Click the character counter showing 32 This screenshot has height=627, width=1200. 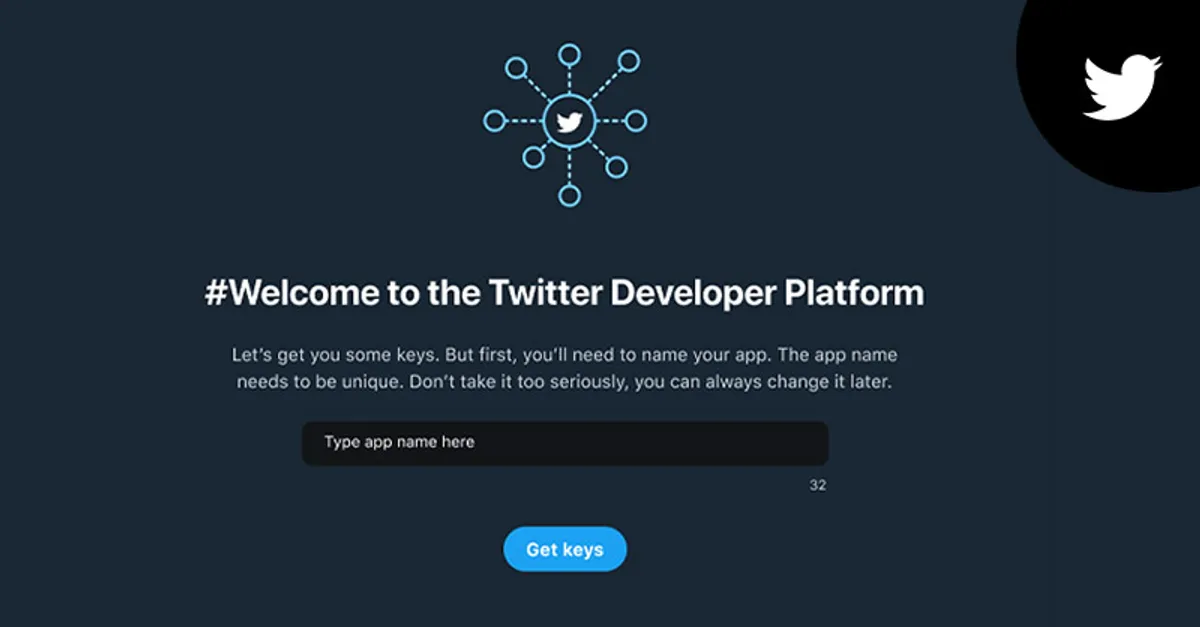click(820, 484)
